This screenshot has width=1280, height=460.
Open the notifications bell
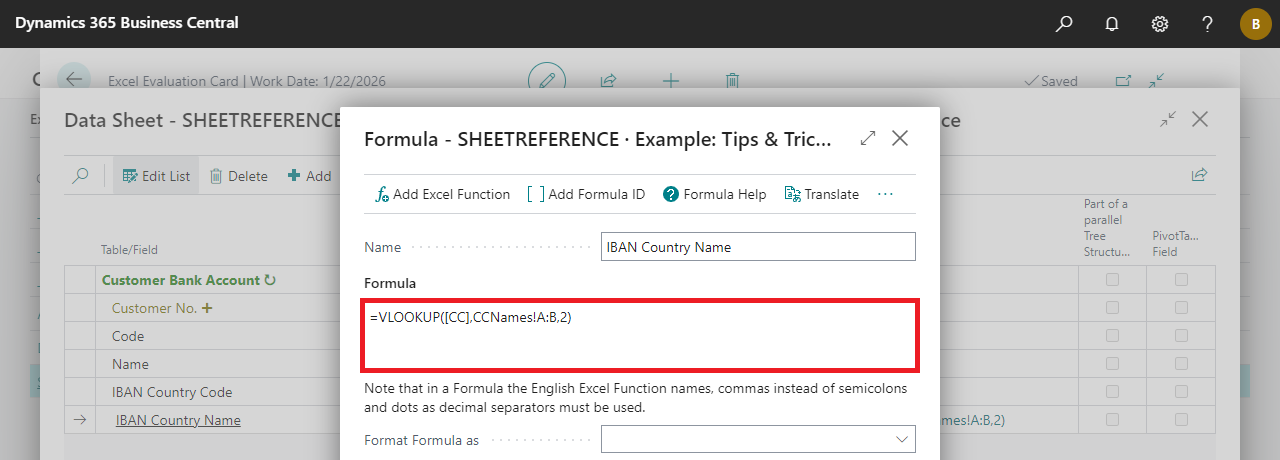(1112, 24)
